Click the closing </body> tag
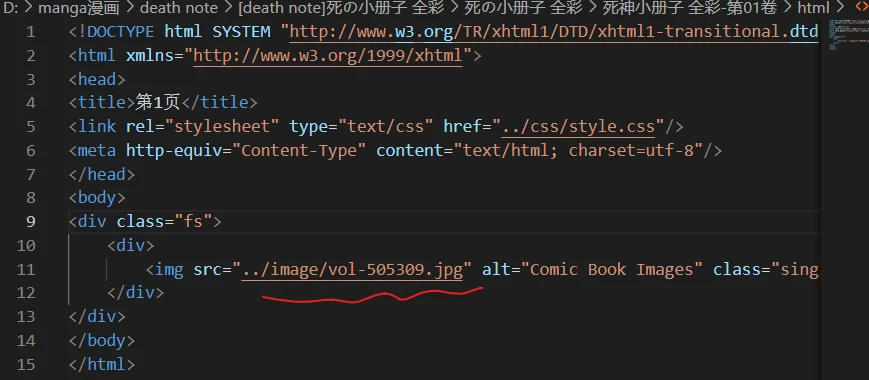Screen dimensions: 869x380 (102, 341)
